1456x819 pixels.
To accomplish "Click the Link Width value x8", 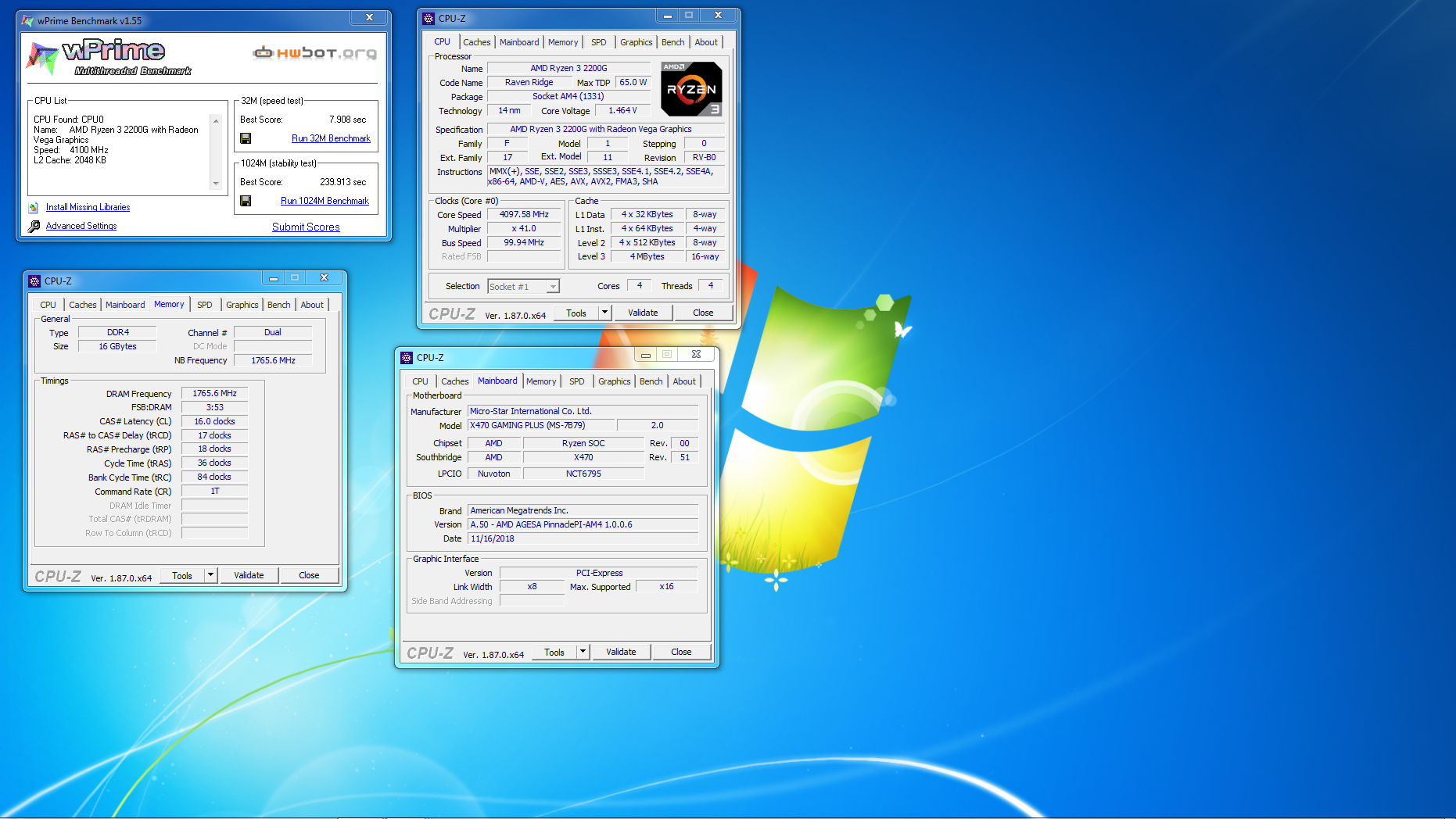I will 532,587.
